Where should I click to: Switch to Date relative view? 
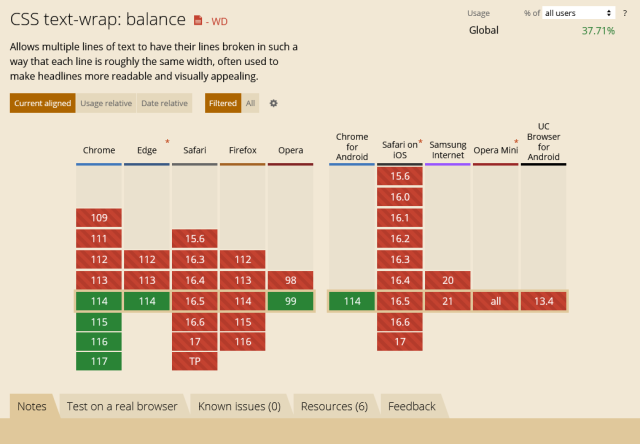coord(164,103)
